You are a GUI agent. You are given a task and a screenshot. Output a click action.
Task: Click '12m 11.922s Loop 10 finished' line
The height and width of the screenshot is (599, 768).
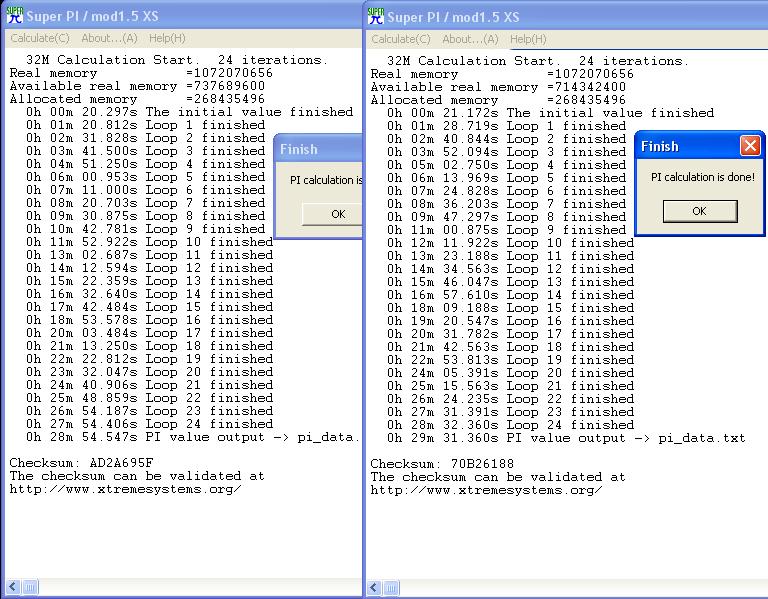(510, 242)
